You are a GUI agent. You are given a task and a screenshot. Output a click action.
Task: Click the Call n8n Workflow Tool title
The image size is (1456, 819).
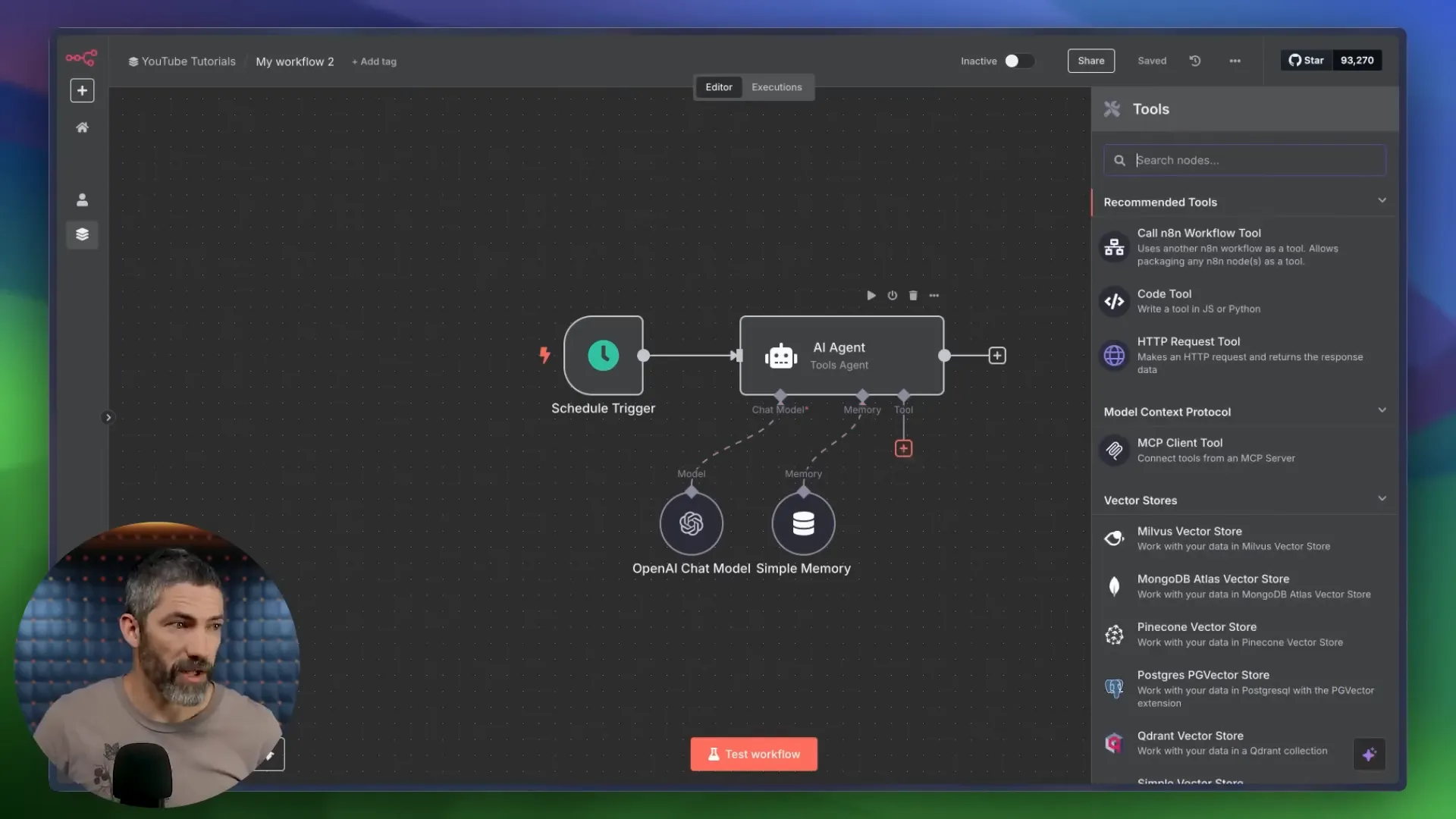pos(1198,233)
